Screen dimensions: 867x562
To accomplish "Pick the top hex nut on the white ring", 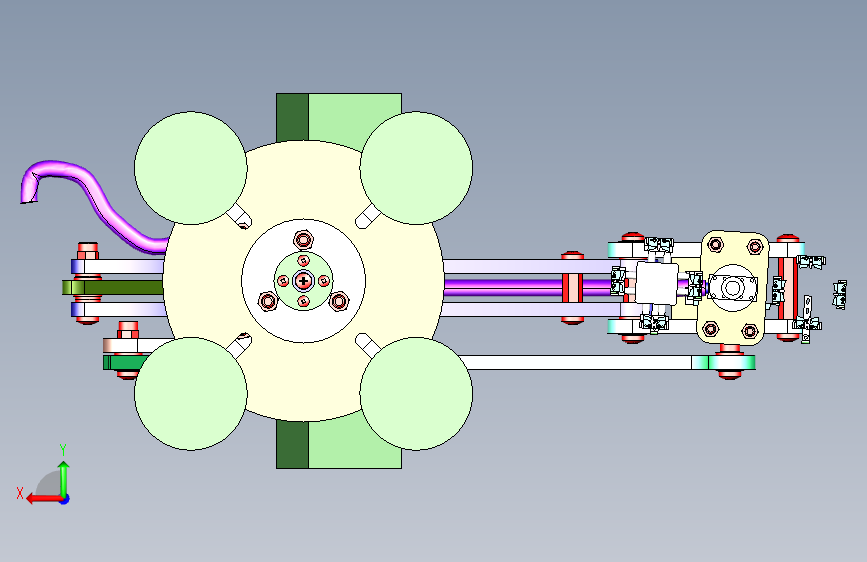I will [304, 241].
